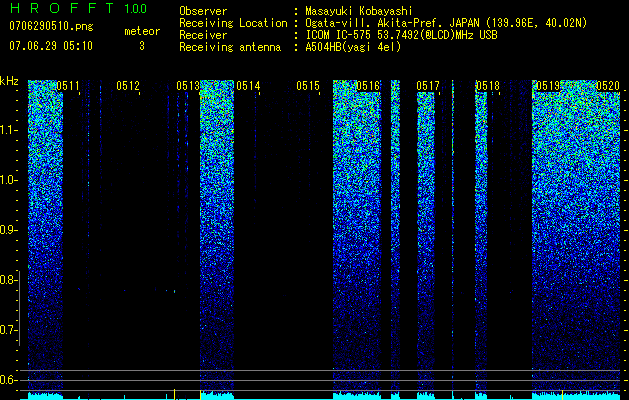Click the Ogata-vill. Akita-Pref. JAPAN location text

point(446,23)
